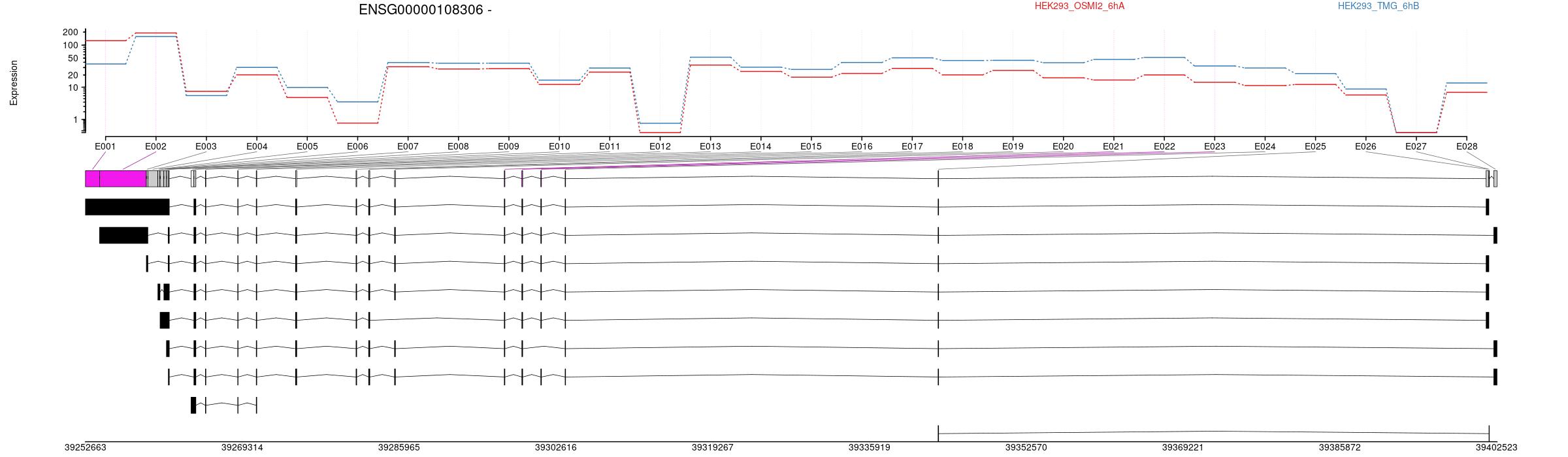Click y-axis tick value 200

point(71,33)
